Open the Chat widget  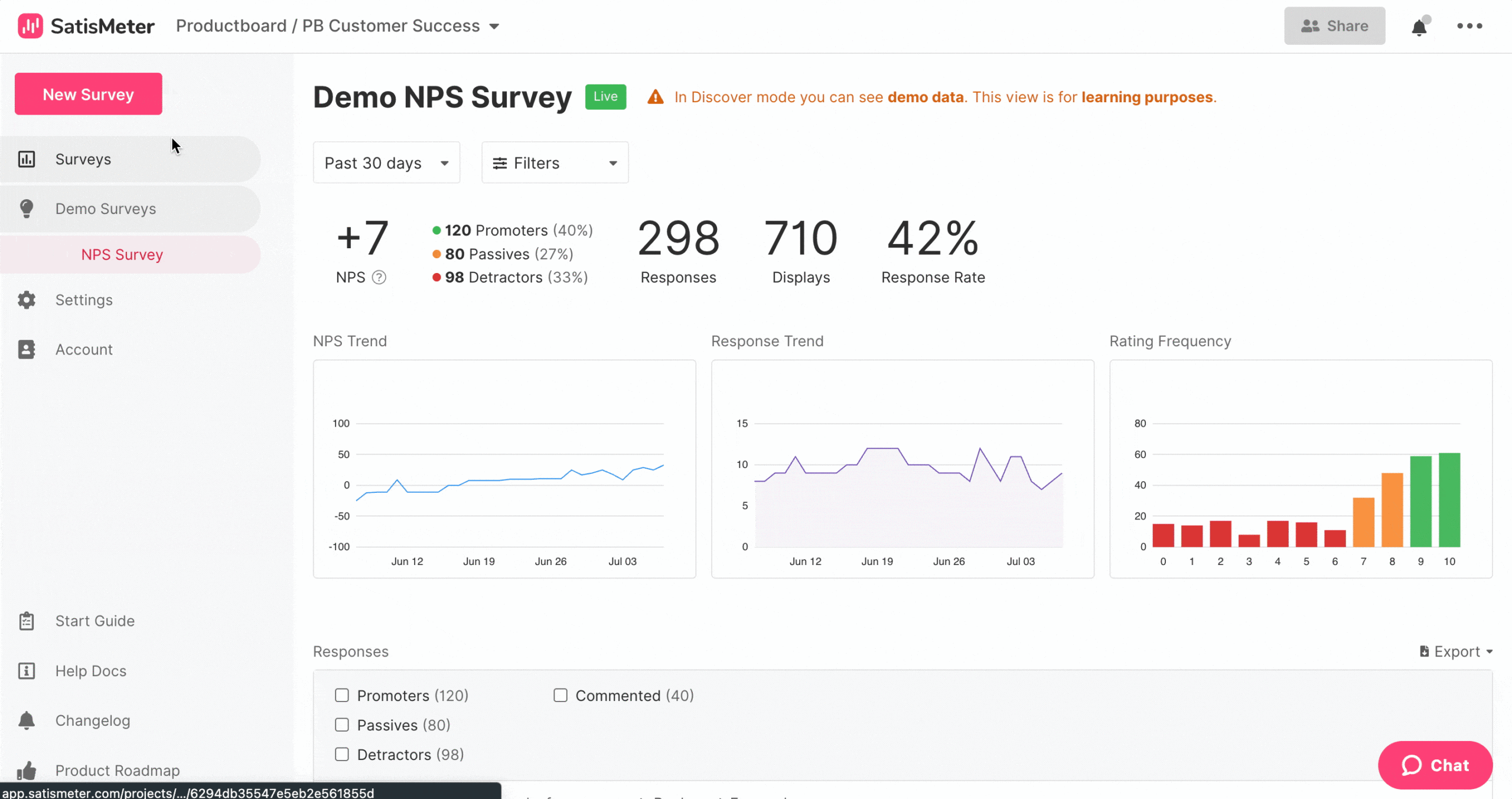(1436, 765)
